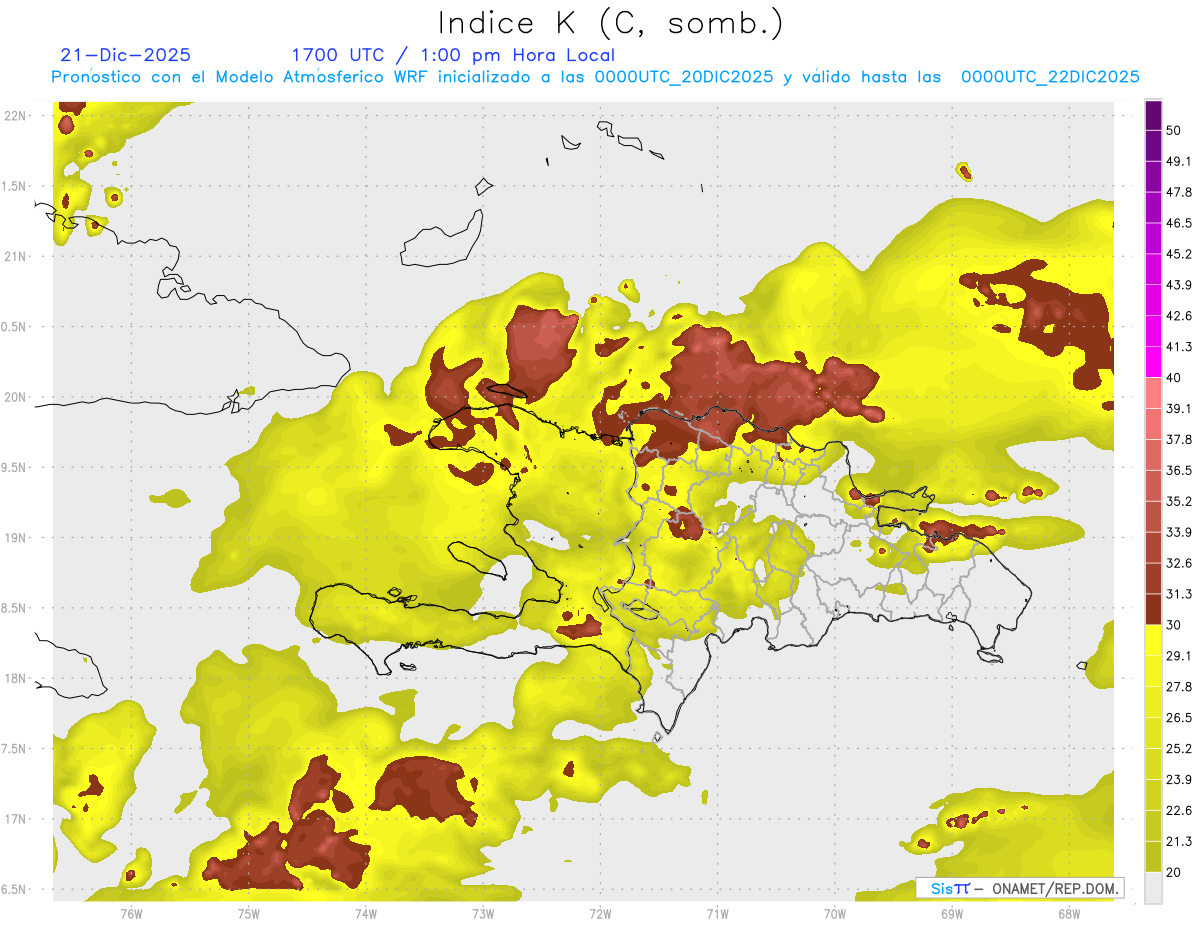Click the salmon colorbar swatch between 39.1 and 40

[x=1153, y=393]
